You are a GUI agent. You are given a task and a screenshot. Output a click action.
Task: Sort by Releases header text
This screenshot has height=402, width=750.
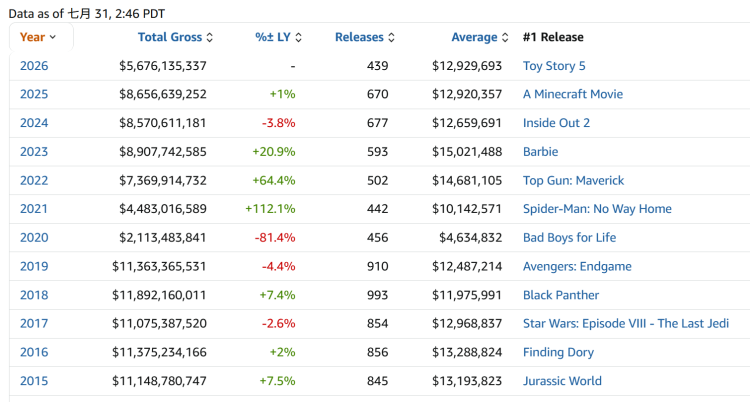(x=359, y=37)
